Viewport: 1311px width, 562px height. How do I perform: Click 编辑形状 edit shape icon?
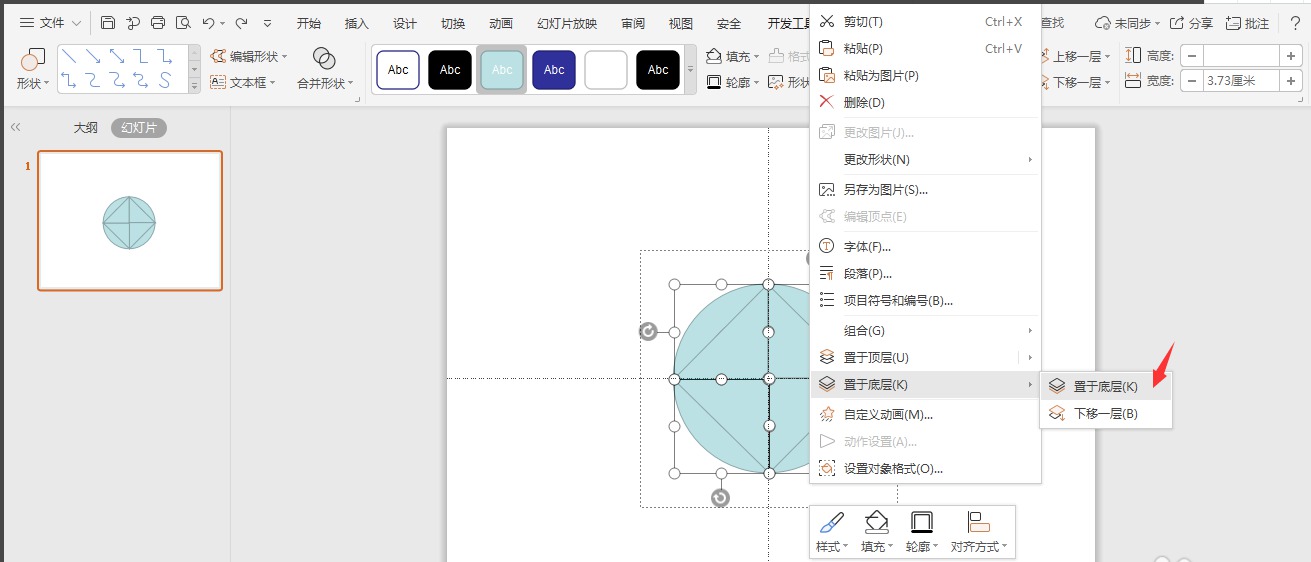pos(219,57)
